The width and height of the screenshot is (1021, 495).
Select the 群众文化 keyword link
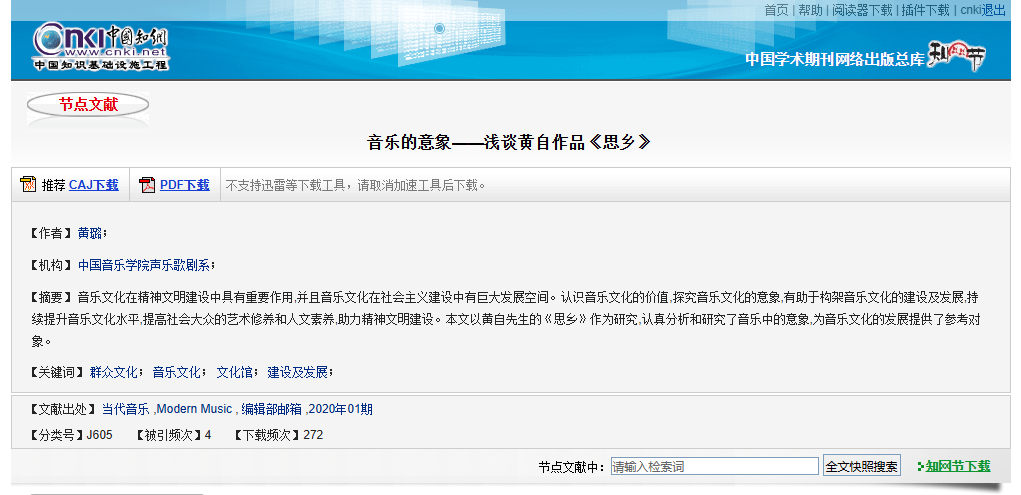113,372
